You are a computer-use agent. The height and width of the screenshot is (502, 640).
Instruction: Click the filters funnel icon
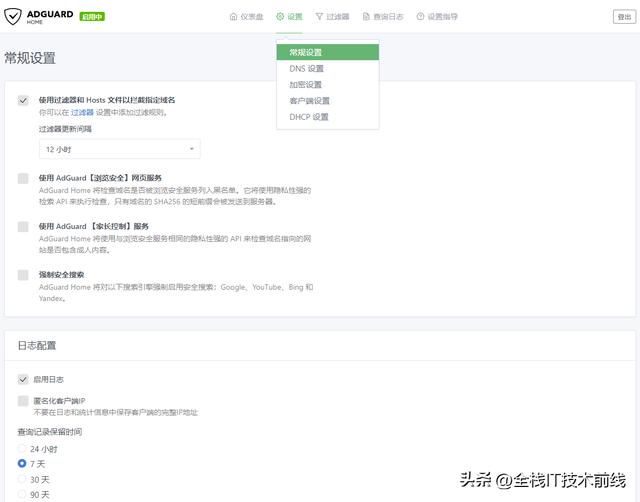(319, 17)
